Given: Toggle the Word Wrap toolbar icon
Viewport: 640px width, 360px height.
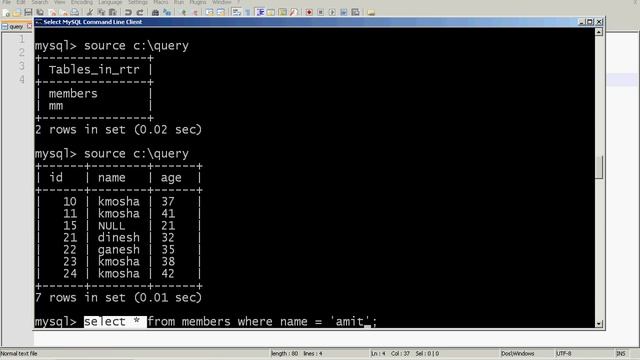Looking at the screenshot, I should [236, 12].
